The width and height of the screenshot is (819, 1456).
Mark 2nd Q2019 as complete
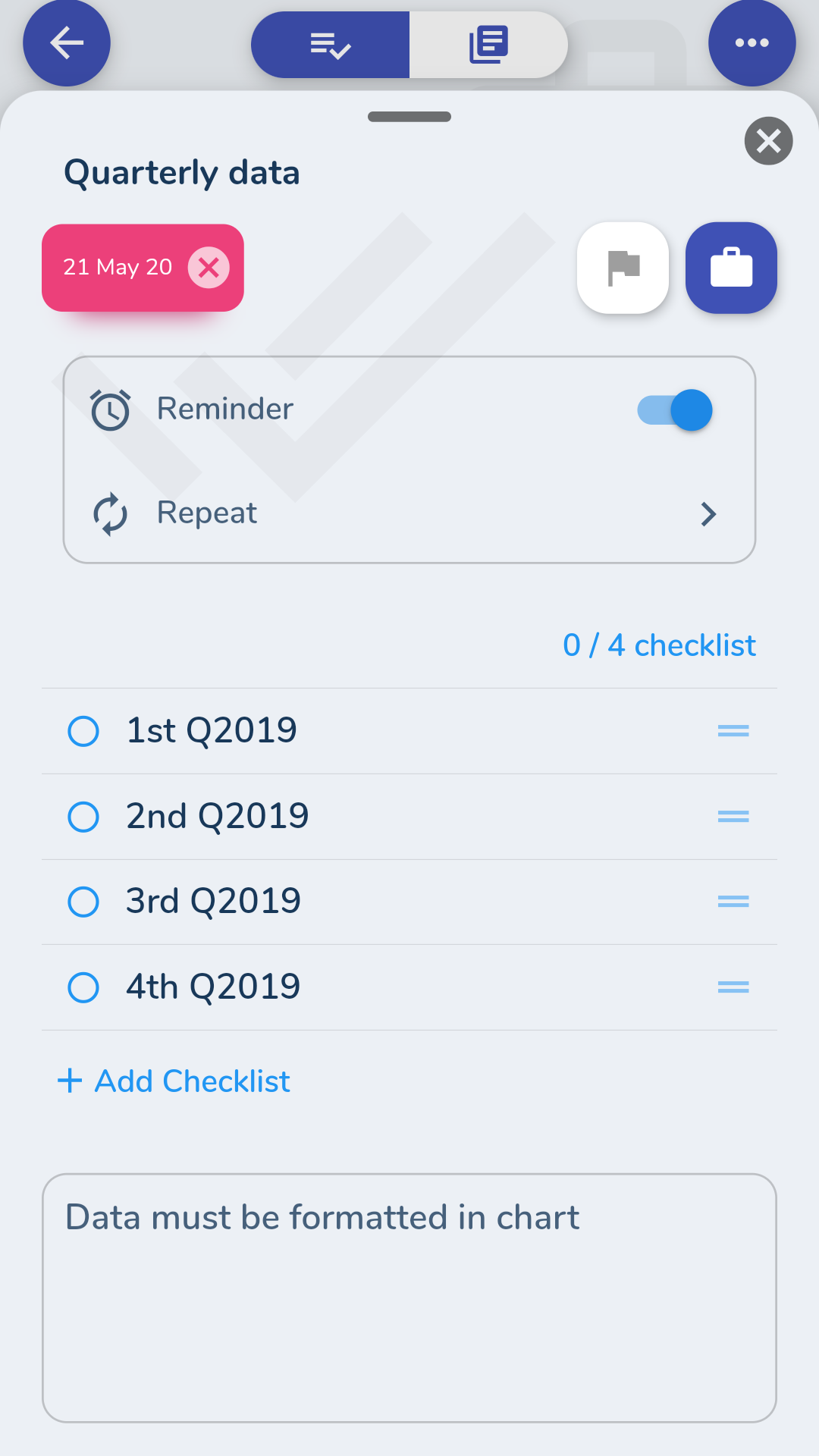83,817
